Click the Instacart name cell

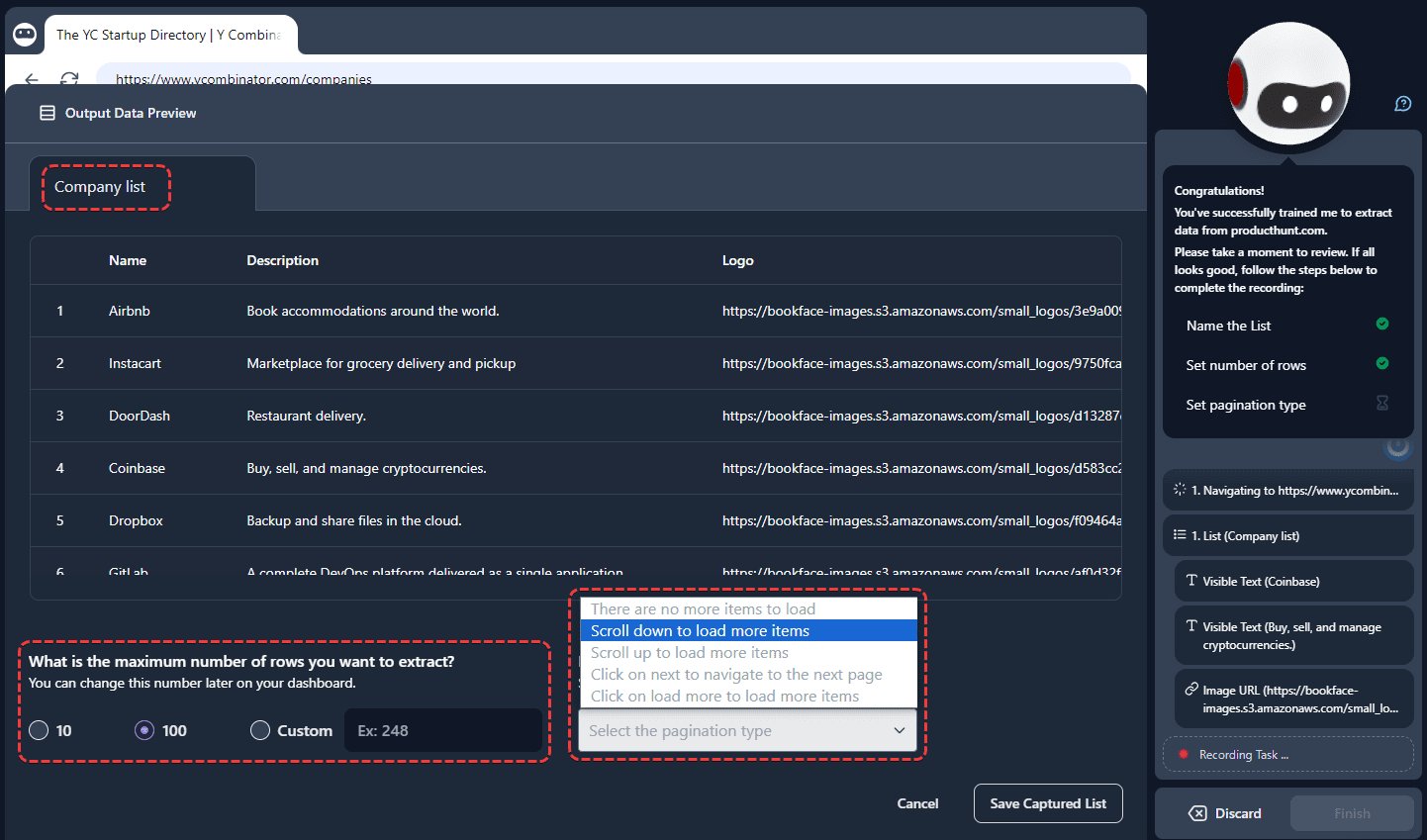(135, 363)
